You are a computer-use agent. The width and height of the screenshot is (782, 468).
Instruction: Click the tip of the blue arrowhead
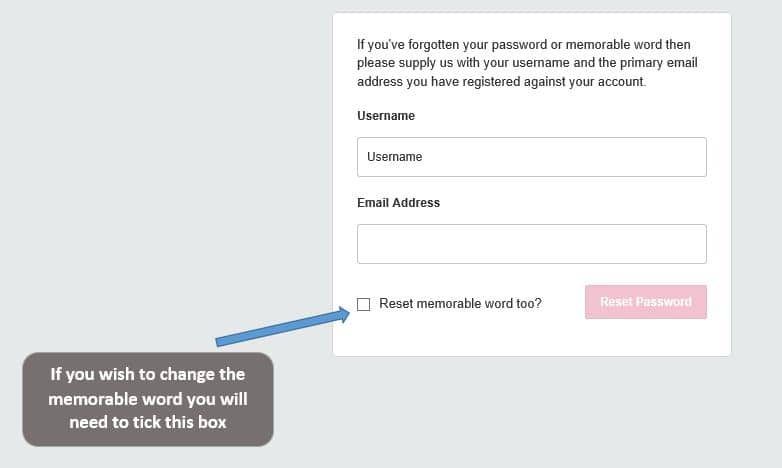(348, 313)
